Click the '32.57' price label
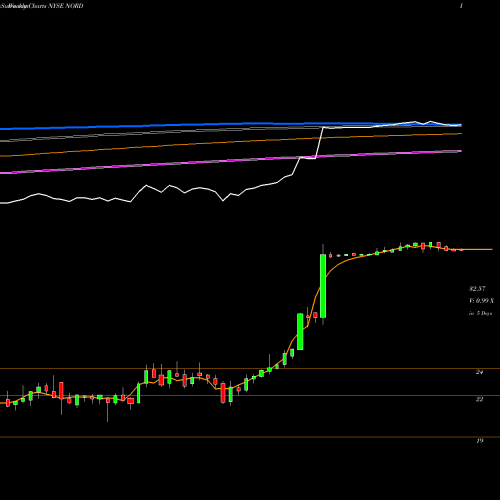Image resolution: width=500 pixels, height=500 pixels. (x=477, y=289)
